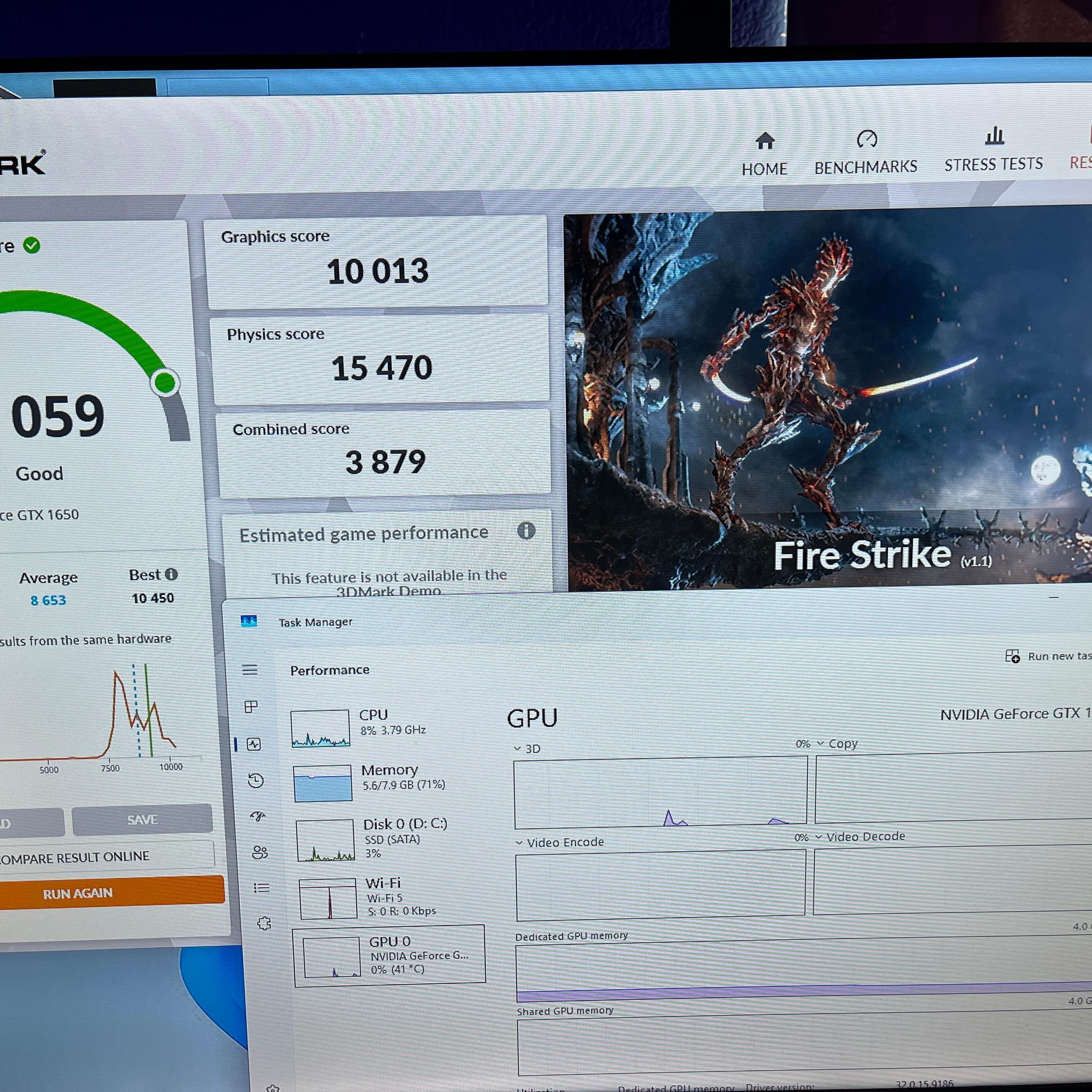Click the Memory mini graph thumbnail

click(323, 783)
